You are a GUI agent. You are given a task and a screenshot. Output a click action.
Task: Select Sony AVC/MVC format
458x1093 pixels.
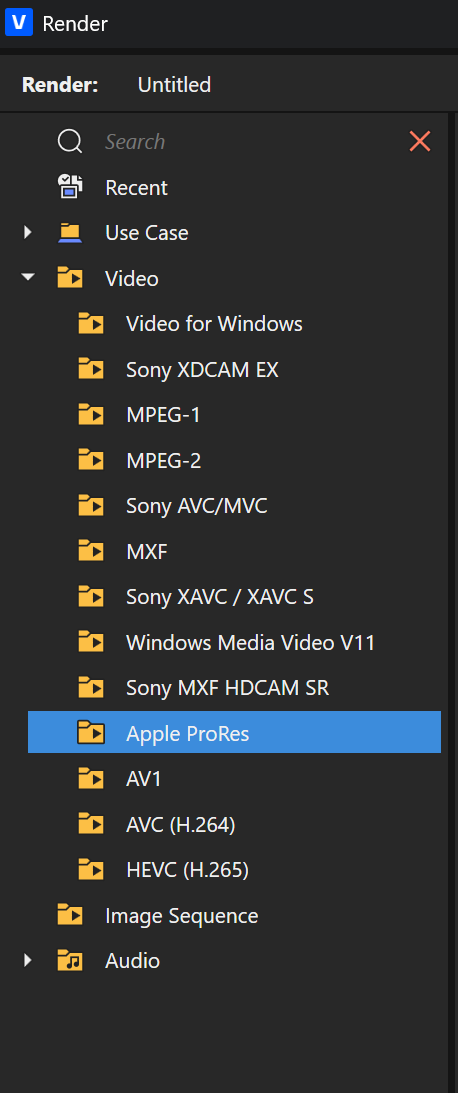(x=197, y=505)
